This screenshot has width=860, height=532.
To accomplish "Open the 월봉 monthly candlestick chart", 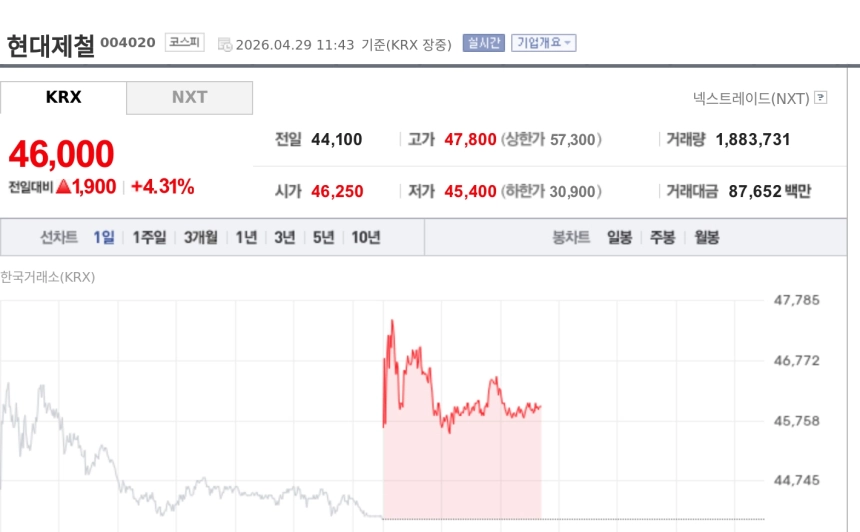I will tap(707, 237).
